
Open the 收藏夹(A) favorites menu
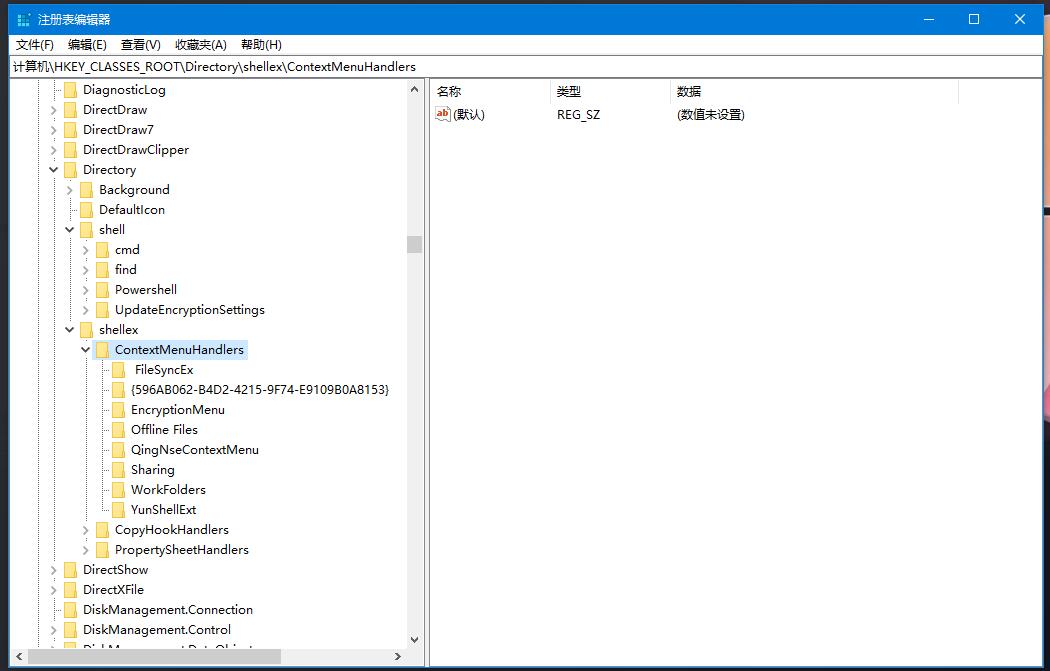pos(201,45)
